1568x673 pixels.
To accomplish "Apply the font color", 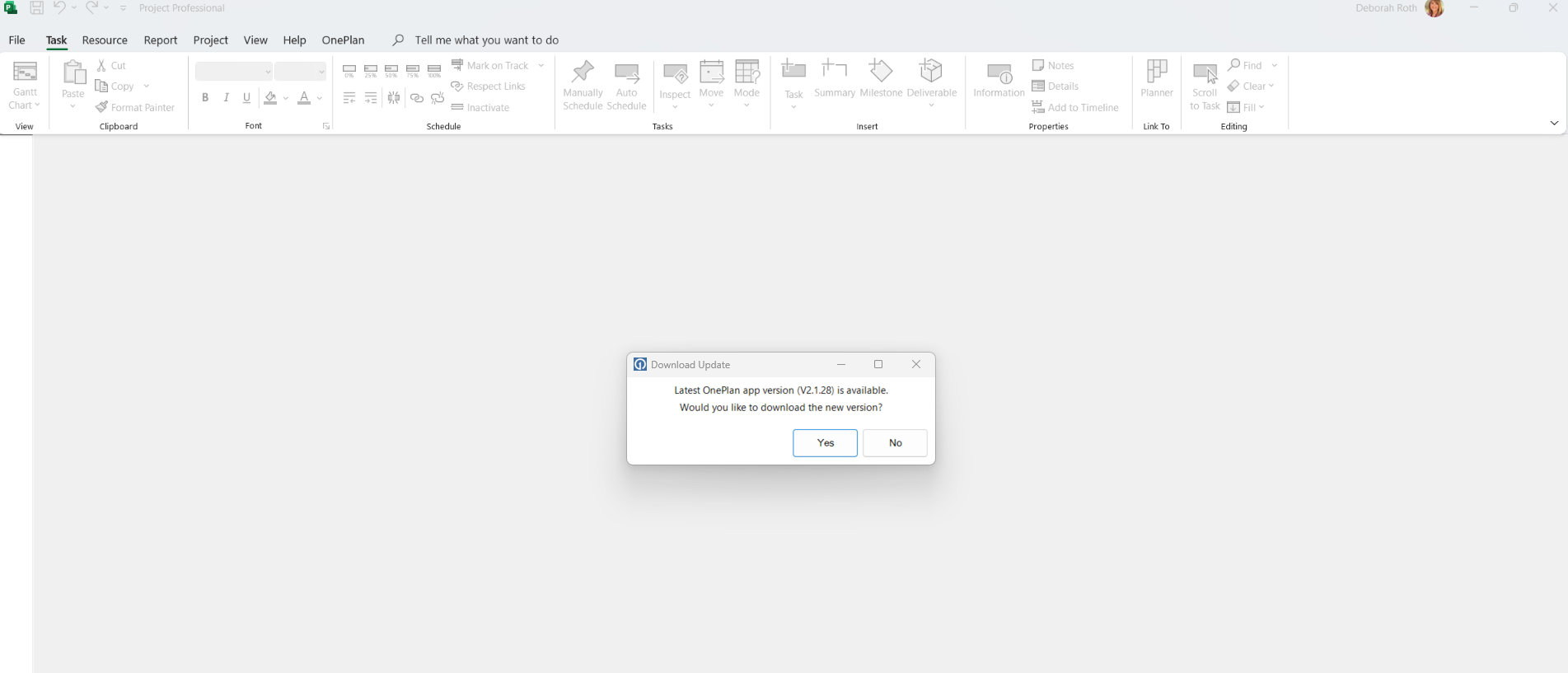I will tap(304, 98).
